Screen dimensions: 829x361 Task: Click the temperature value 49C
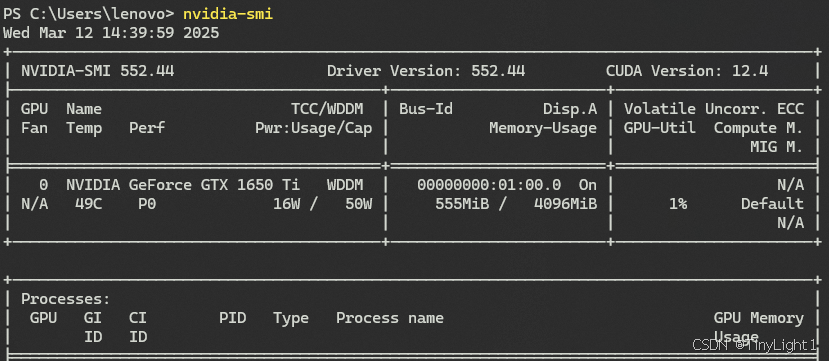(x=88, y=204)
